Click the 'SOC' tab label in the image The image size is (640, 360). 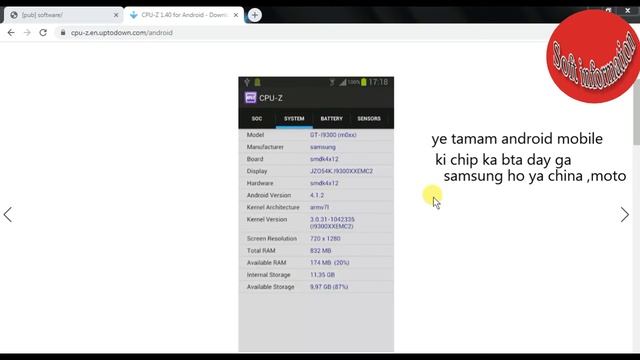(257, 119)
